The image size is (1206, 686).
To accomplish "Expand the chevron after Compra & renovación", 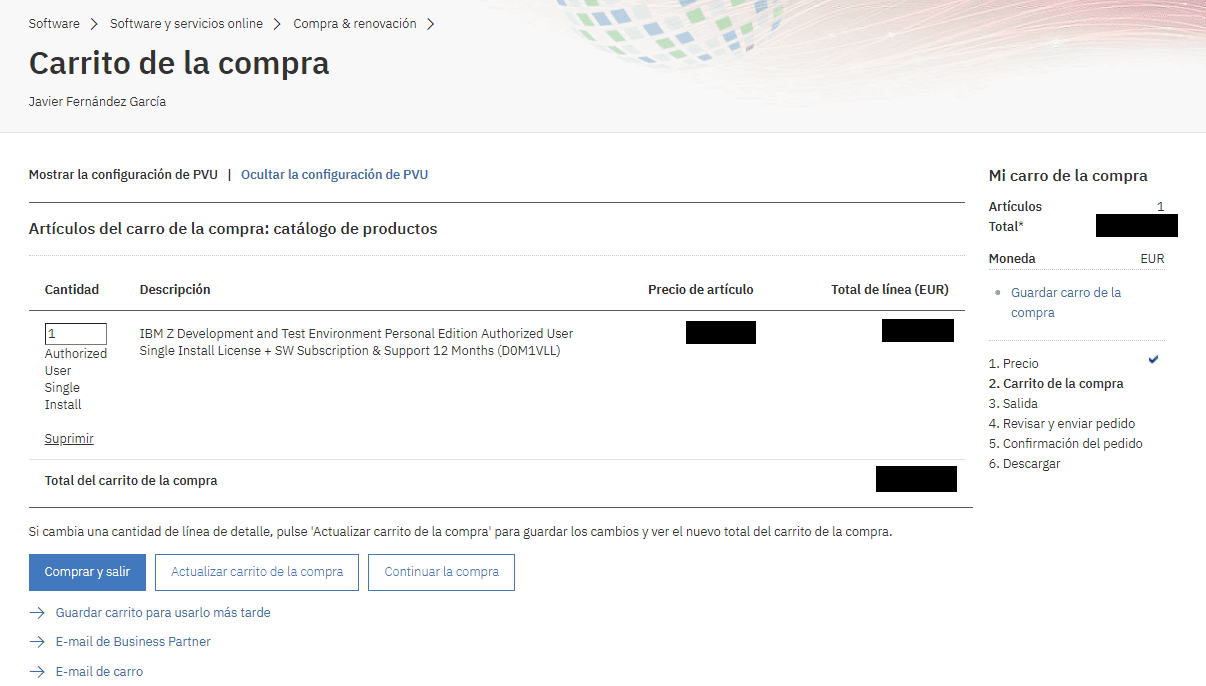I will coord(431,24).
